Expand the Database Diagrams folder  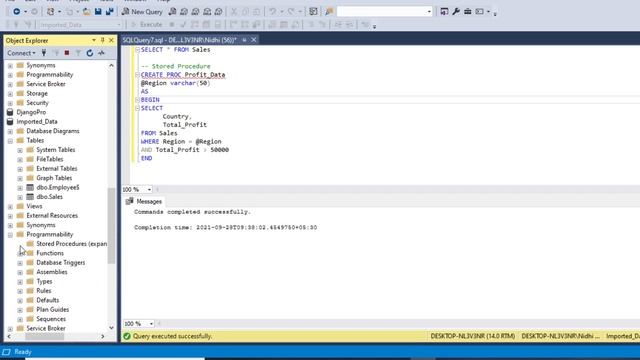[10, 131]
